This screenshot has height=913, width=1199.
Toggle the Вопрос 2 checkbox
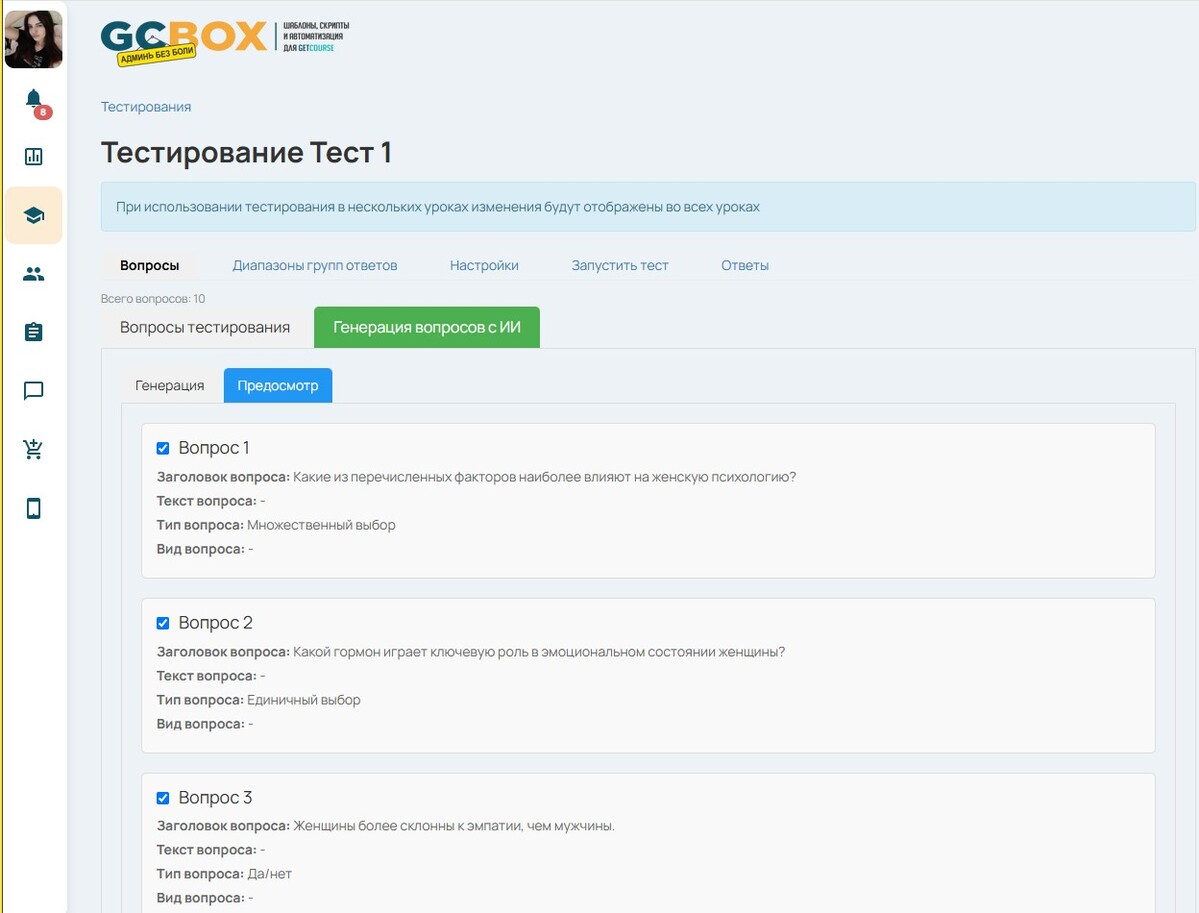[163, 623]
